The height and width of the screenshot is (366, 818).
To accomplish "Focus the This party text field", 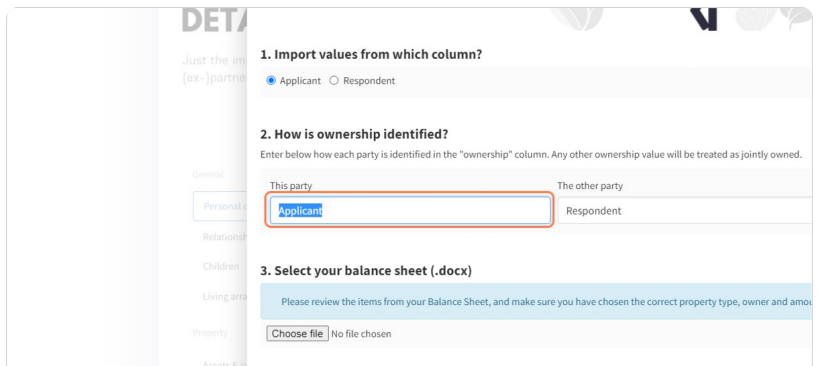I will click(x=410, y=211).
